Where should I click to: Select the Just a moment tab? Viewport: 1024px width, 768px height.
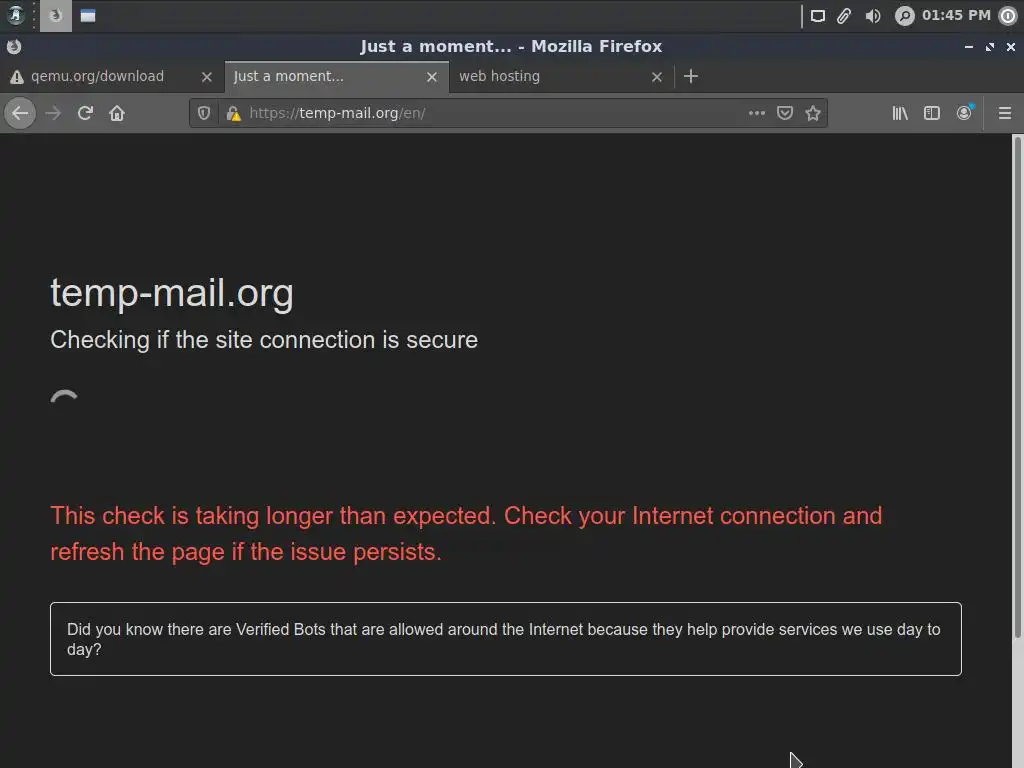click(336, 76)
